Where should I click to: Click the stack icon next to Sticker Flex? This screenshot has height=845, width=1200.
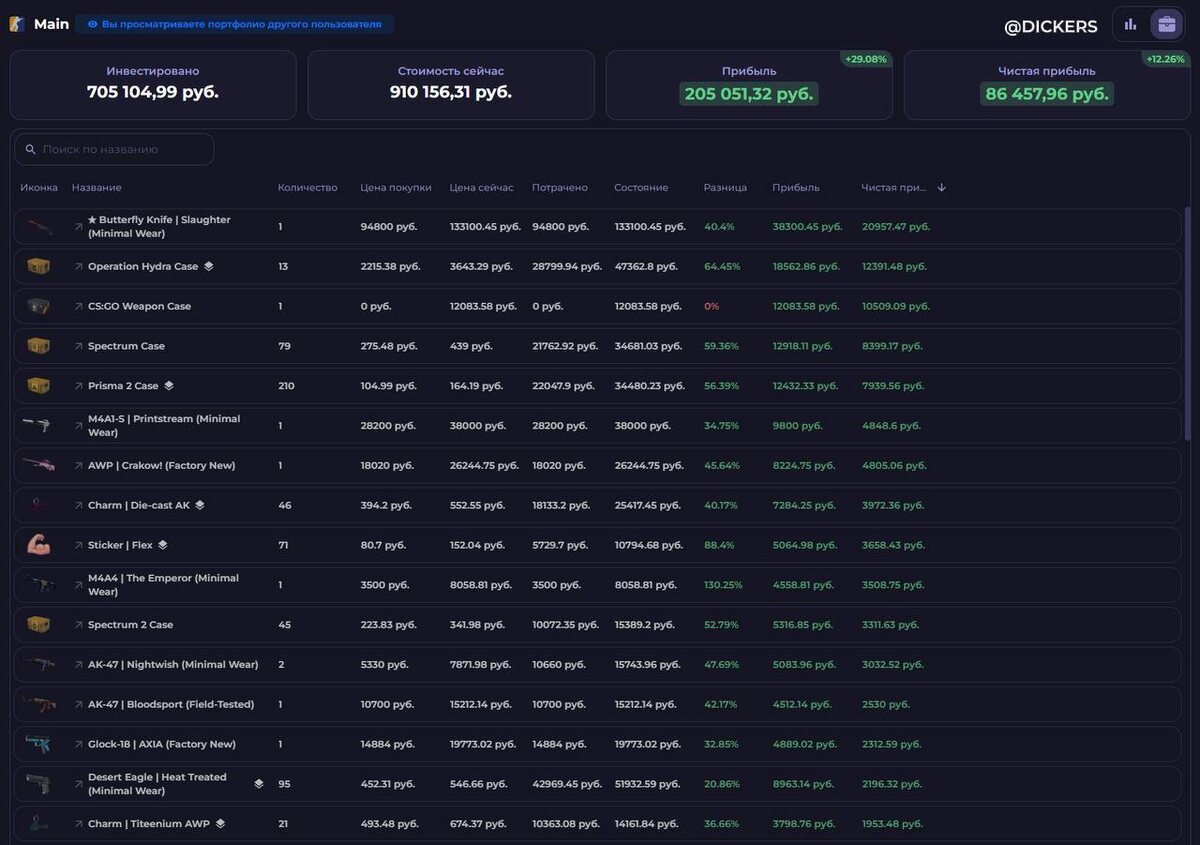tap(163, 545)
